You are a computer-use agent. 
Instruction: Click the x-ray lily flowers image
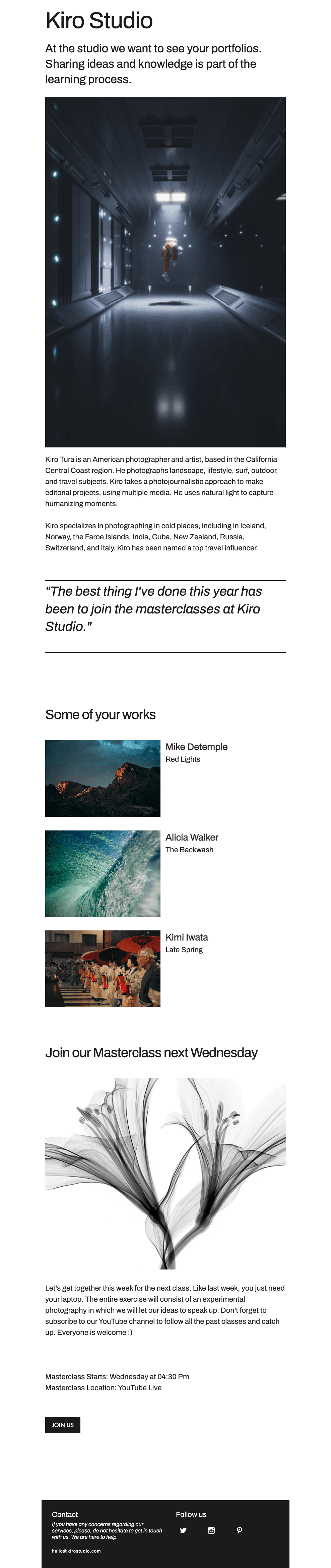click(165, 1174)
